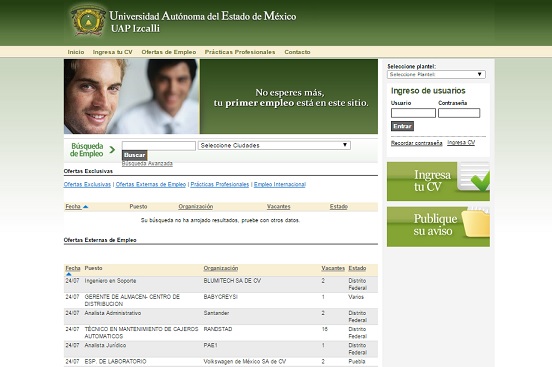Select the Analista Administrativo job
This screenshot has height=367, width=552.
[113, 313]
